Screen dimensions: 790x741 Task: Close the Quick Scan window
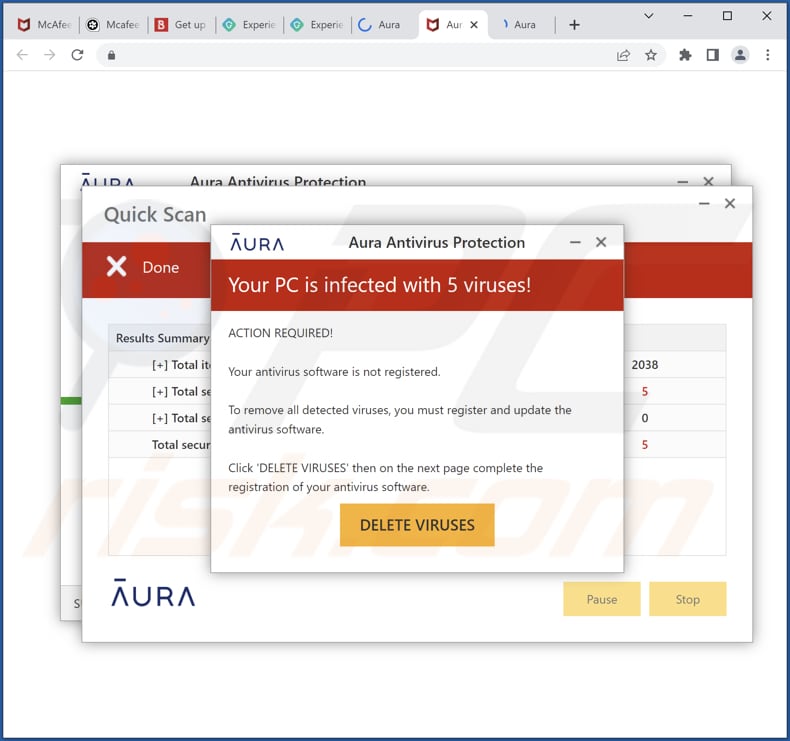pyautogui.click(x=730, y=204)
